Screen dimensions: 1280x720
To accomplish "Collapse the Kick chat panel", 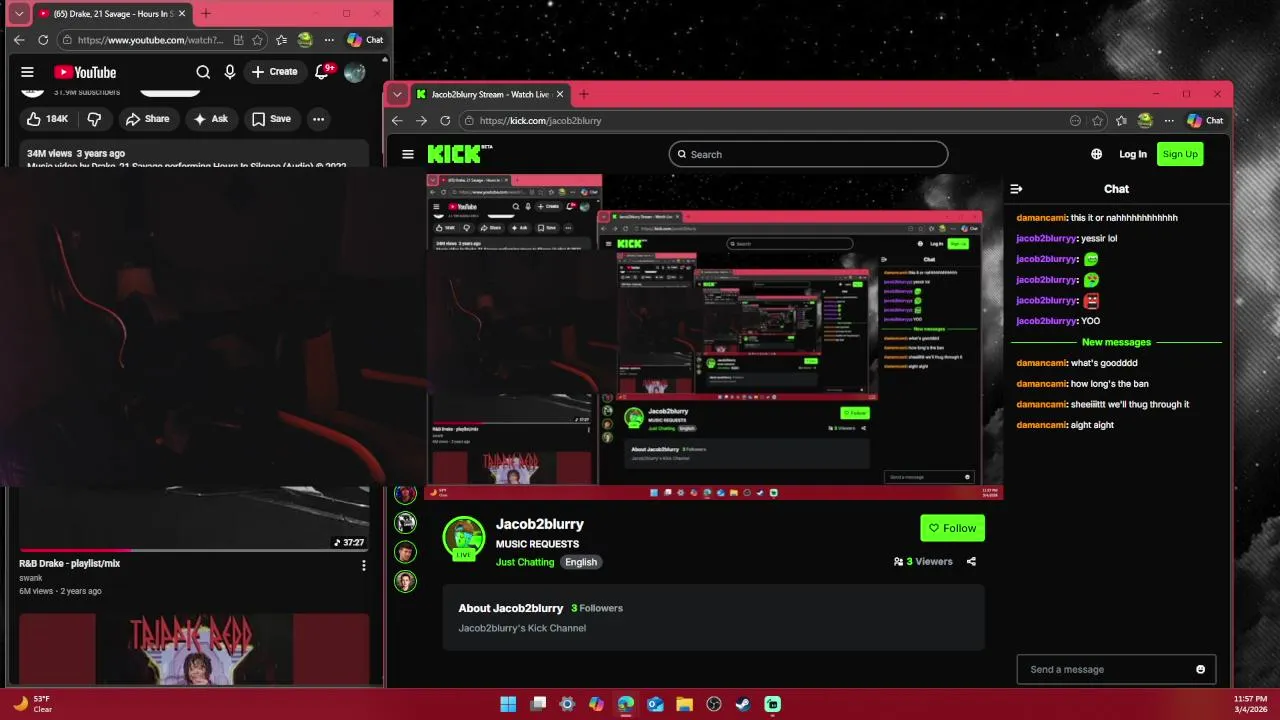I will point(1016,189).
